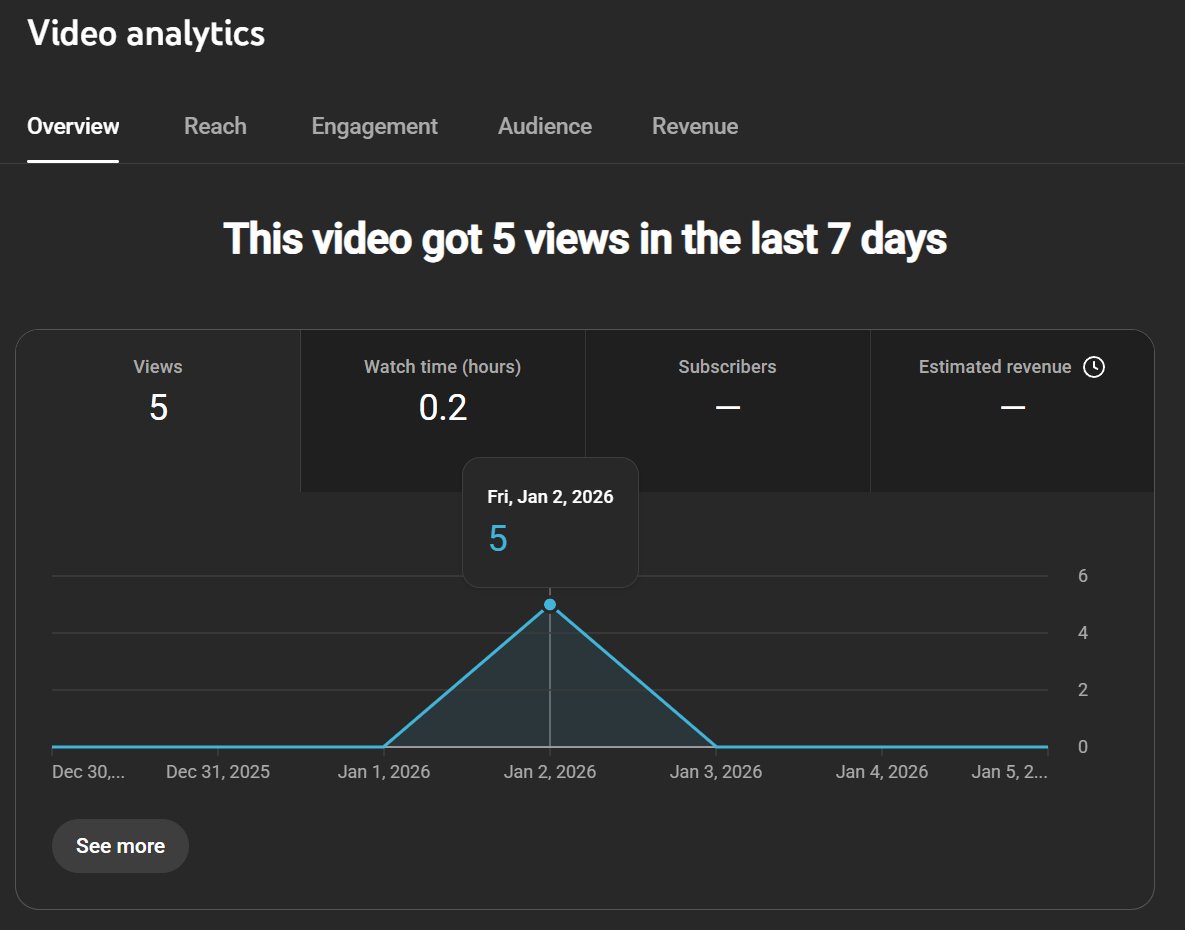This screenshot has width=1185, height=930.
Task: Open the Audience tab
Action: tap(545, 126)
